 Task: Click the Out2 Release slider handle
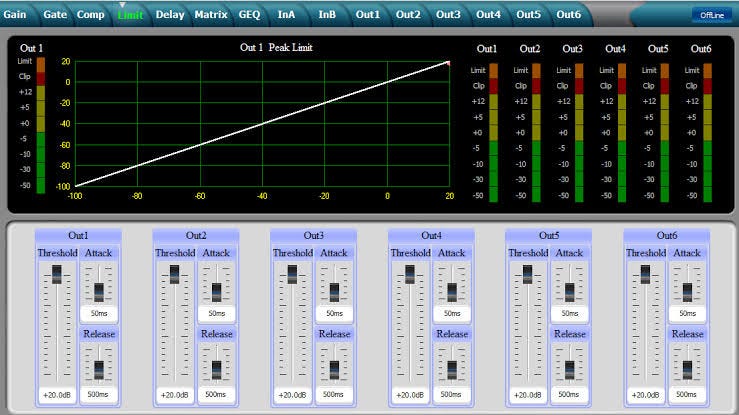point(216,370)
